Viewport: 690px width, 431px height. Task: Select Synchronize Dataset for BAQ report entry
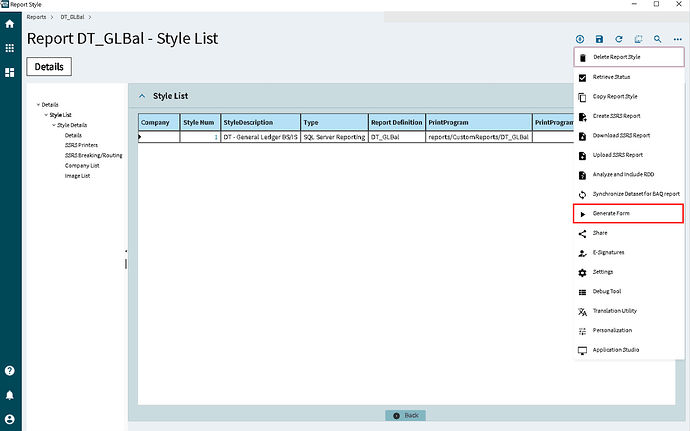[x=629, y=194]
